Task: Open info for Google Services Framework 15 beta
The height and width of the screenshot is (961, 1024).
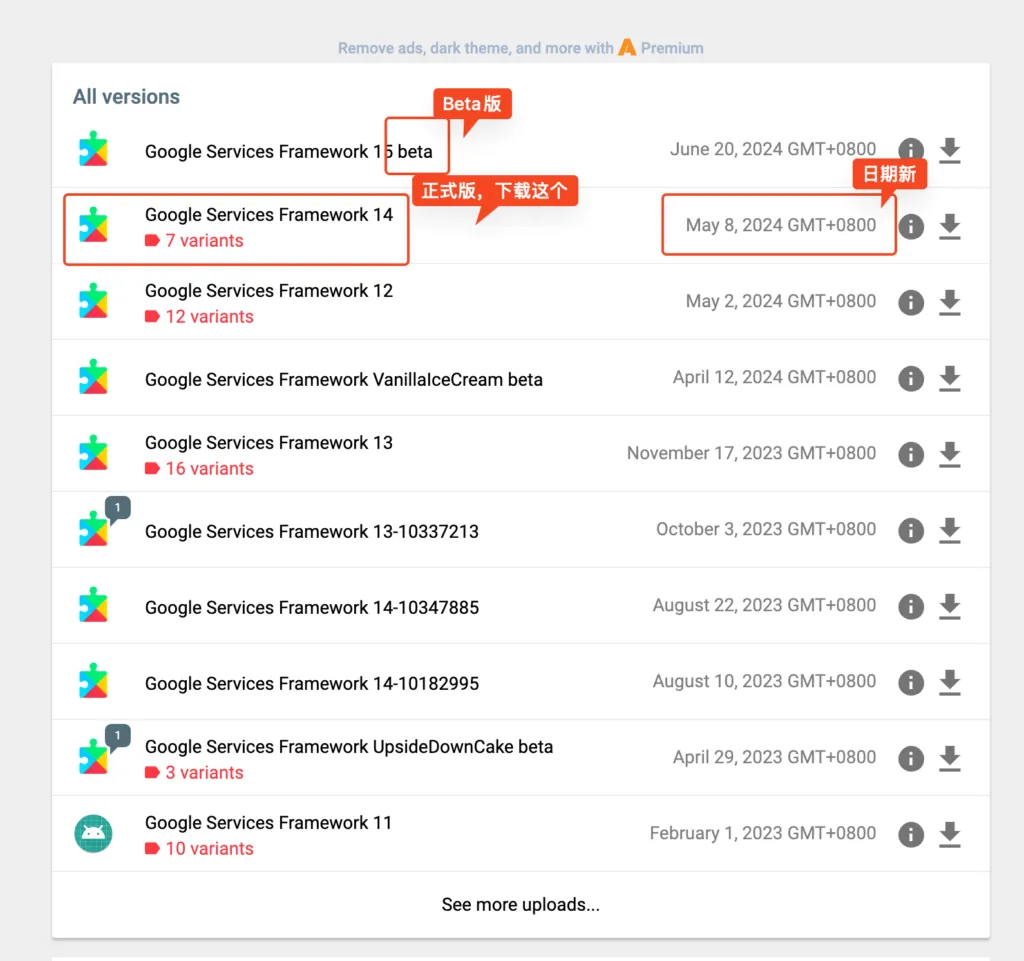Action: point(910,150)
